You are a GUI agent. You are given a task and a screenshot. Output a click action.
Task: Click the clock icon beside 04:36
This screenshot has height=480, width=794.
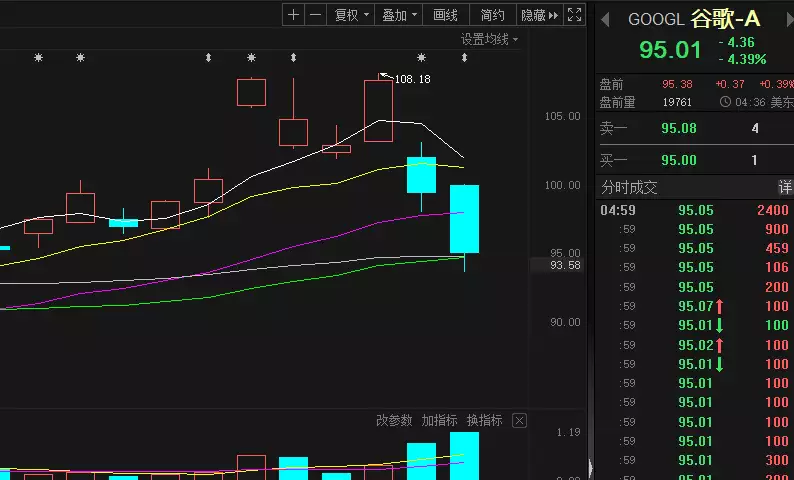tap(725, 102)
